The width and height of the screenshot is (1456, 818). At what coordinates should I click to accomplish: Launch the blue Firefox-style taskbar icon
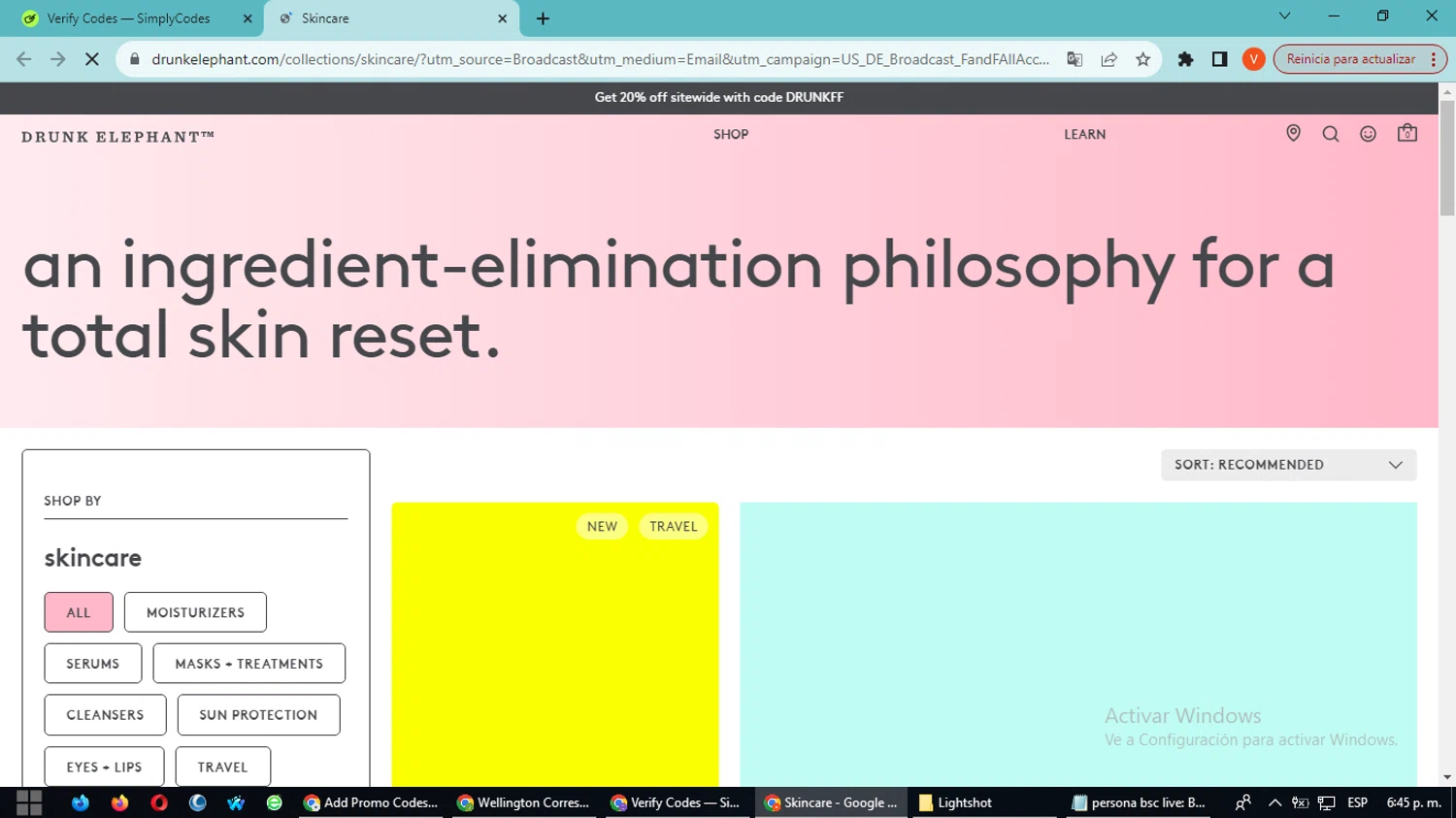pyautogui.click(x=80, y=802)
